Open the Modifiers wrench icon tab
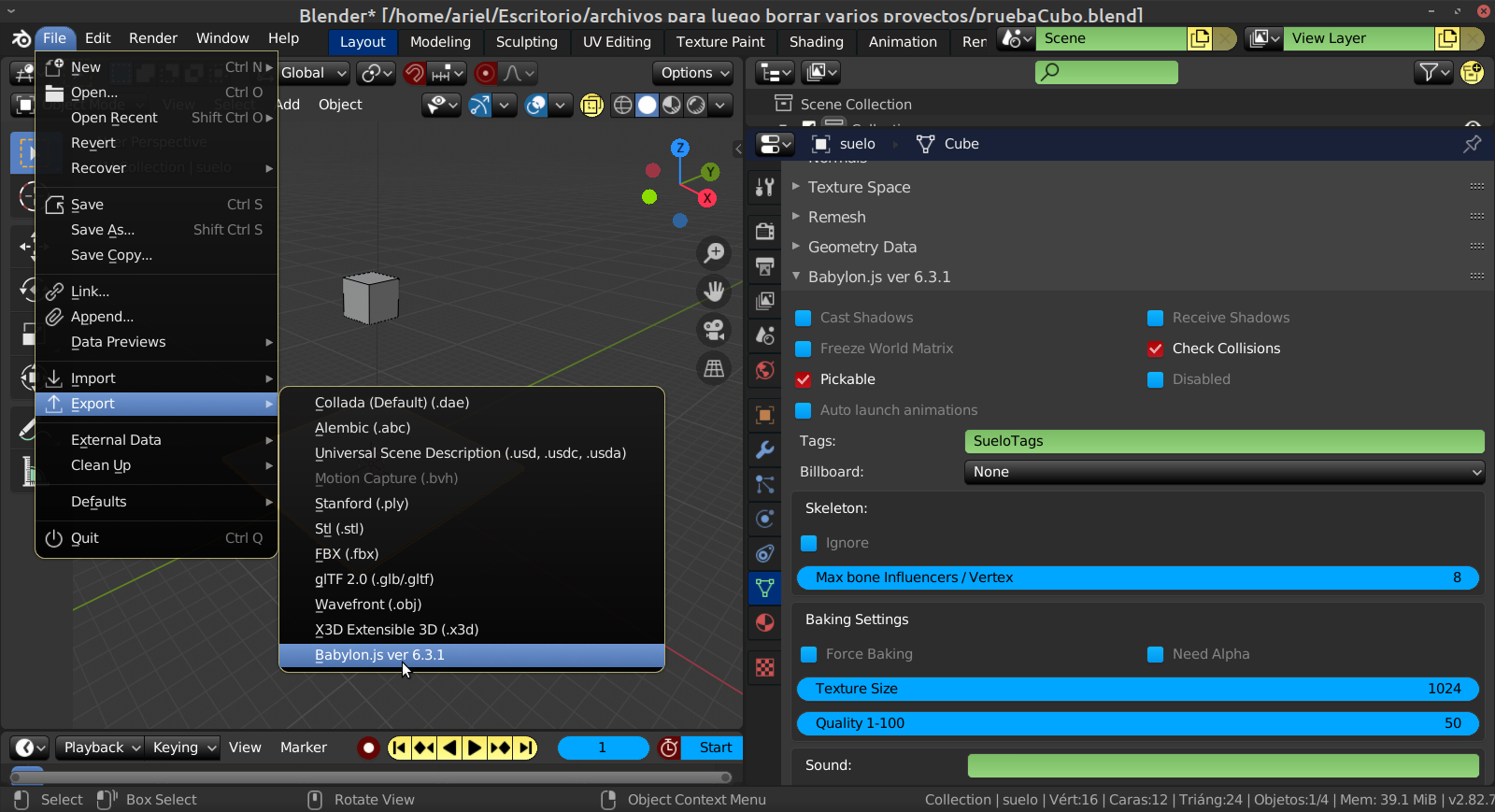 point(765,449)
